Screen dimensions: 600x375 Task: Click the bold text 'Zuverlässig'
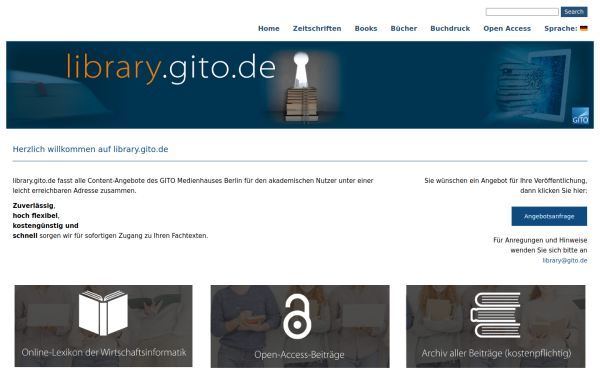click(33, 205)
